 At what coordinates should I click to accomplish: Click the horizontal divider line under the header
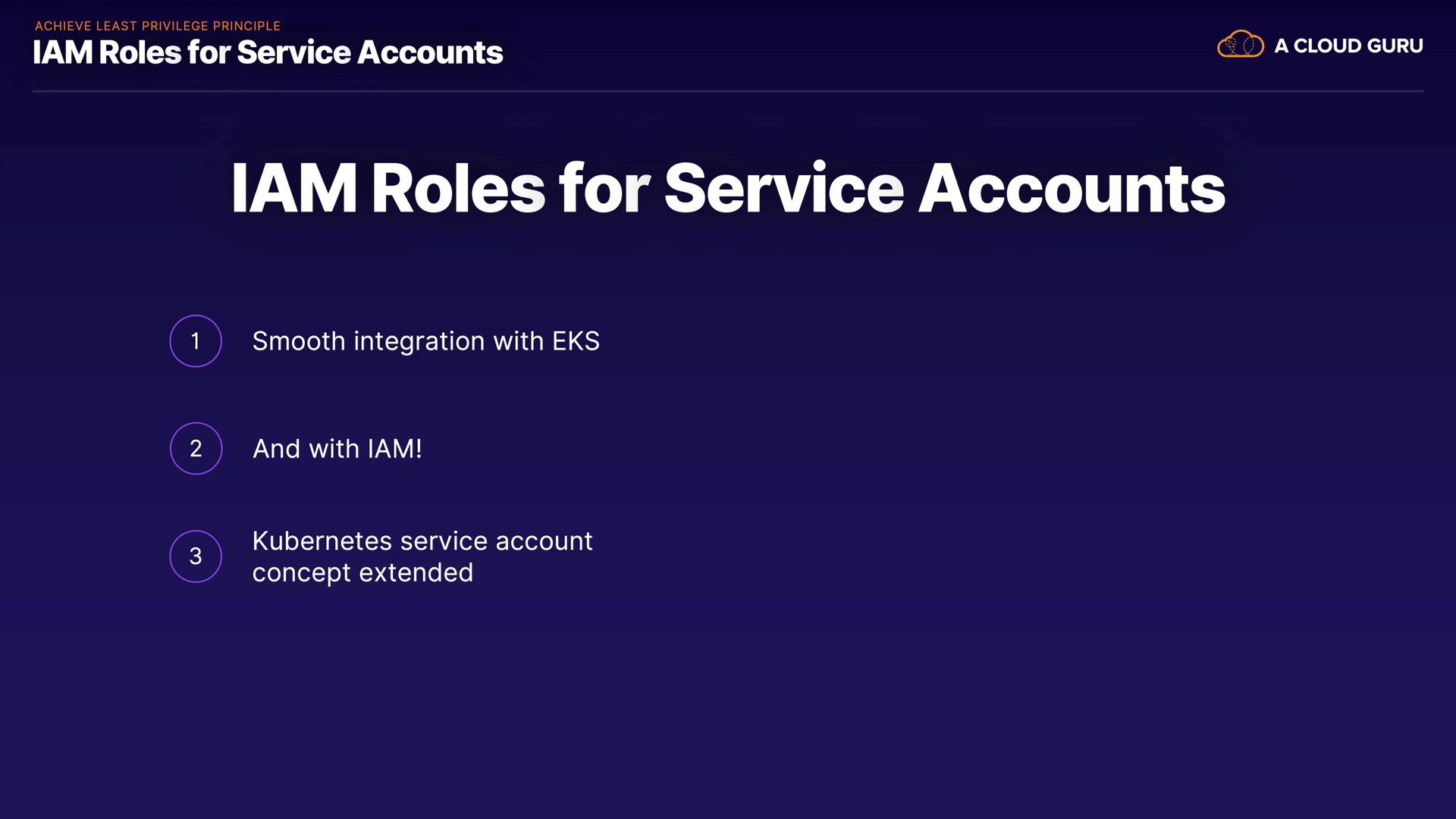pyautogui.click(x=728, y=92)
